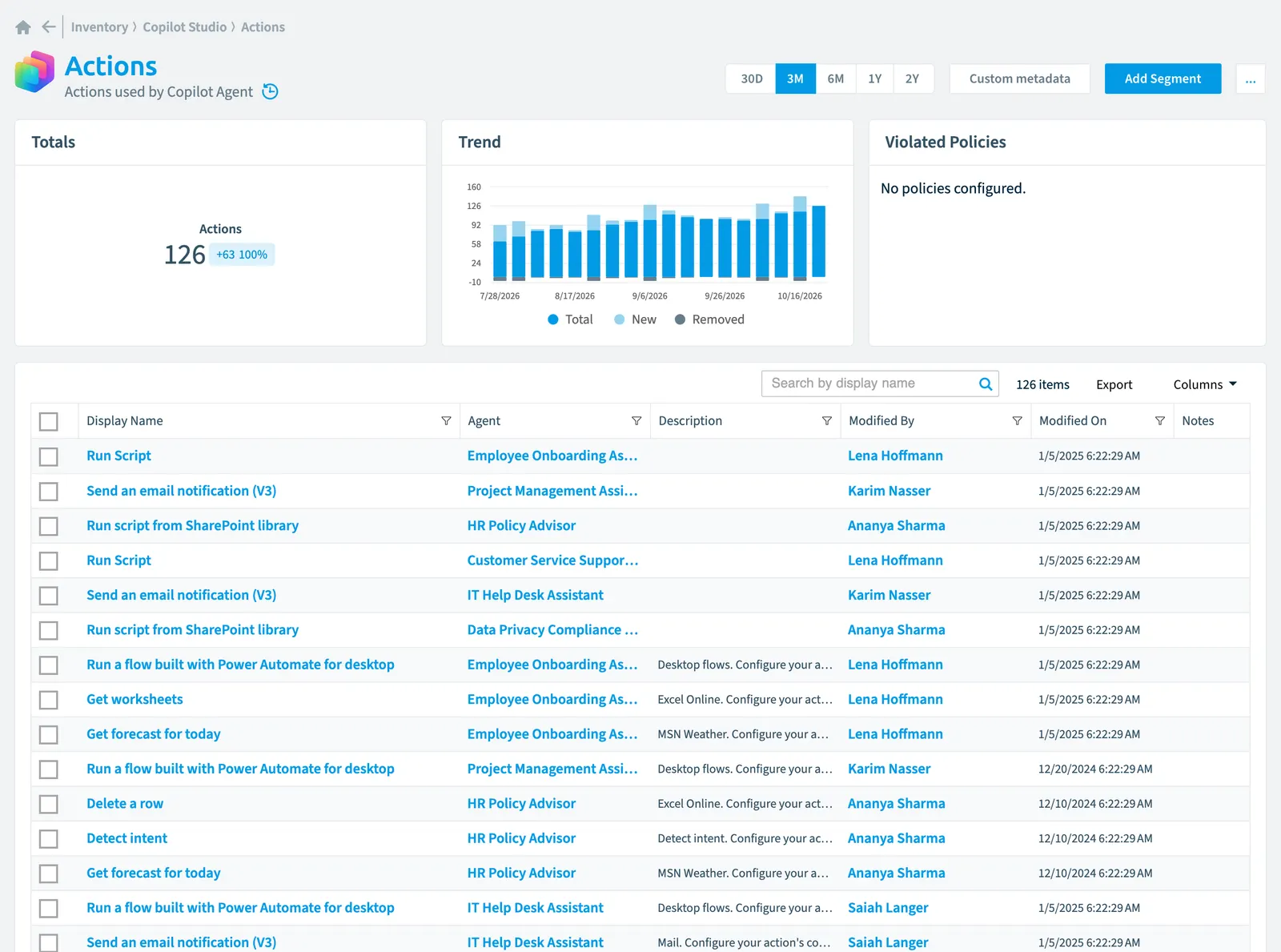Open the Detect intent action link
The image size is (1281, 952).
point(126,838)
